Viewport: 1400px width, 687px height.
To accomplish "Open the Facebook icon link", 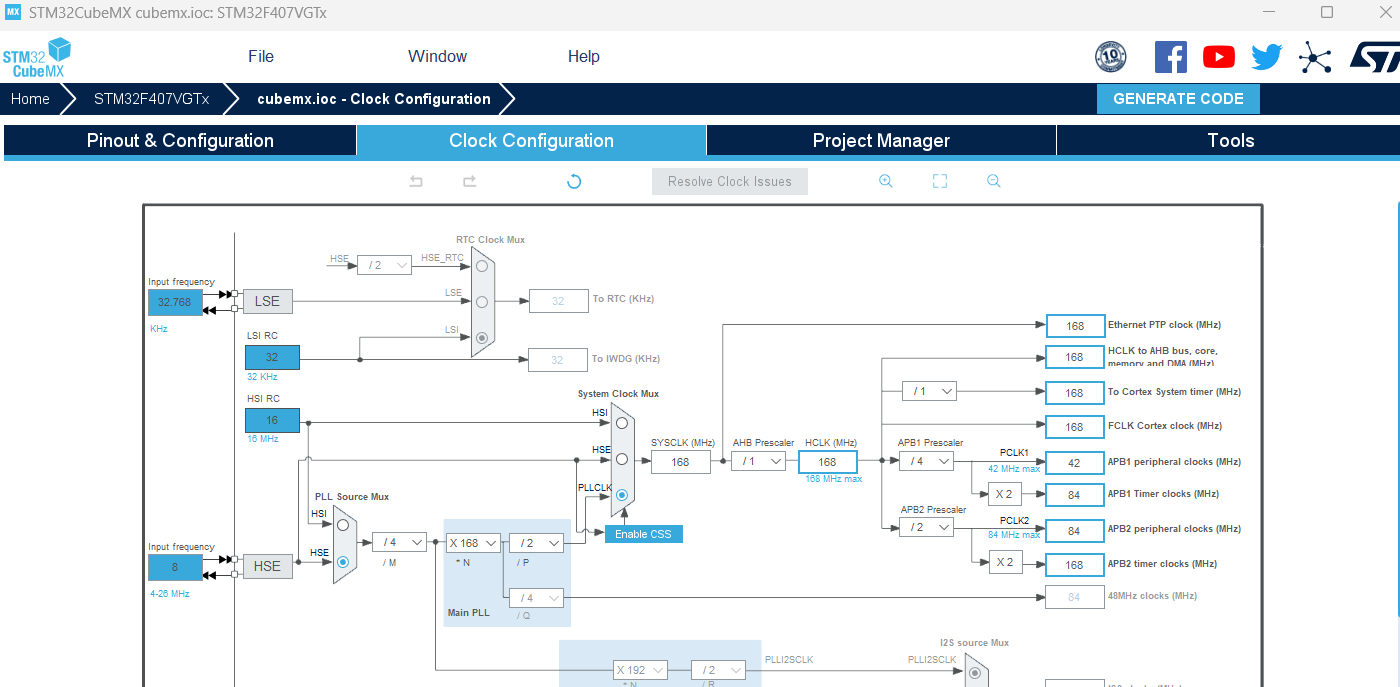I will click(x=1170, y=57).
